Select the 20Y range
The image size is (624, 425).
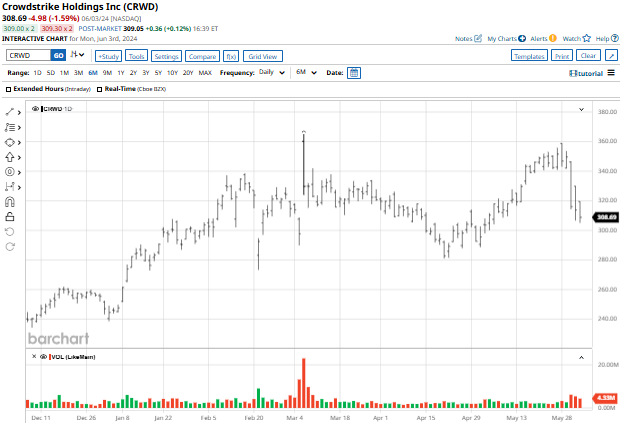tap(188, 73)
